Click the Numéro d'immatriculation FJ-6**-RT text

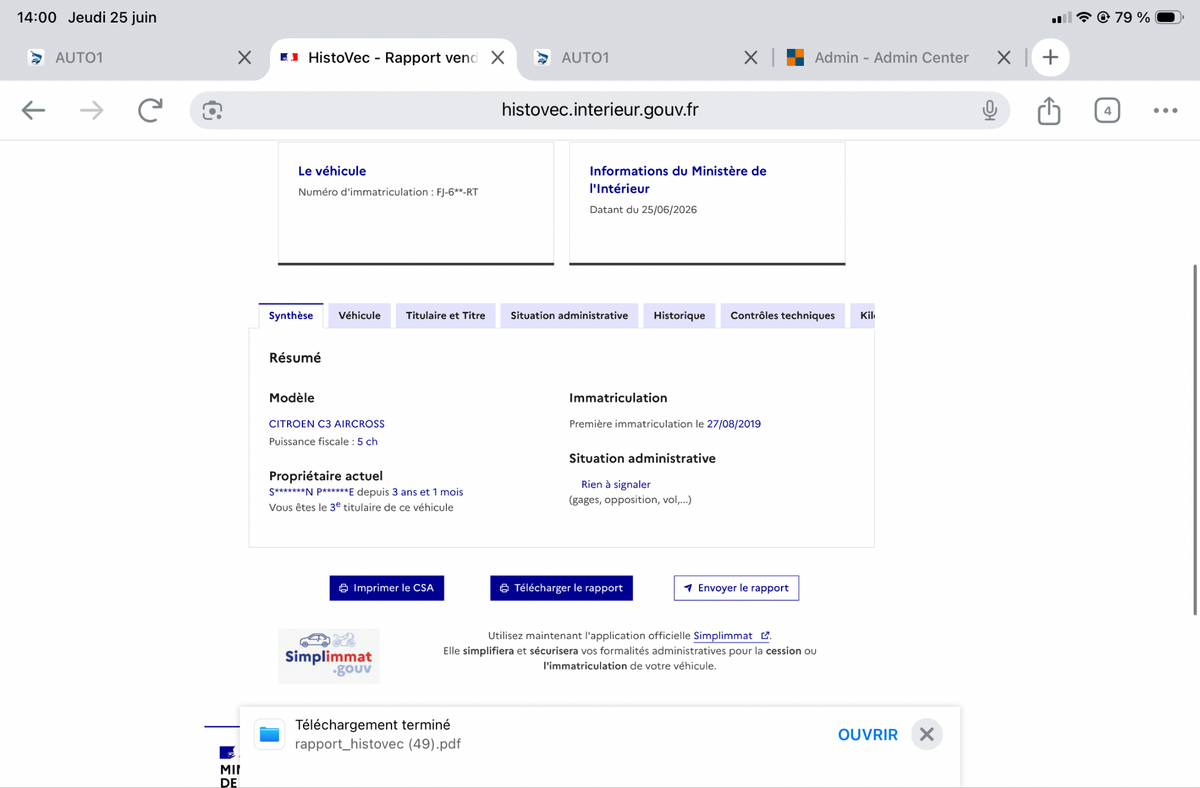tap(388, 192)
